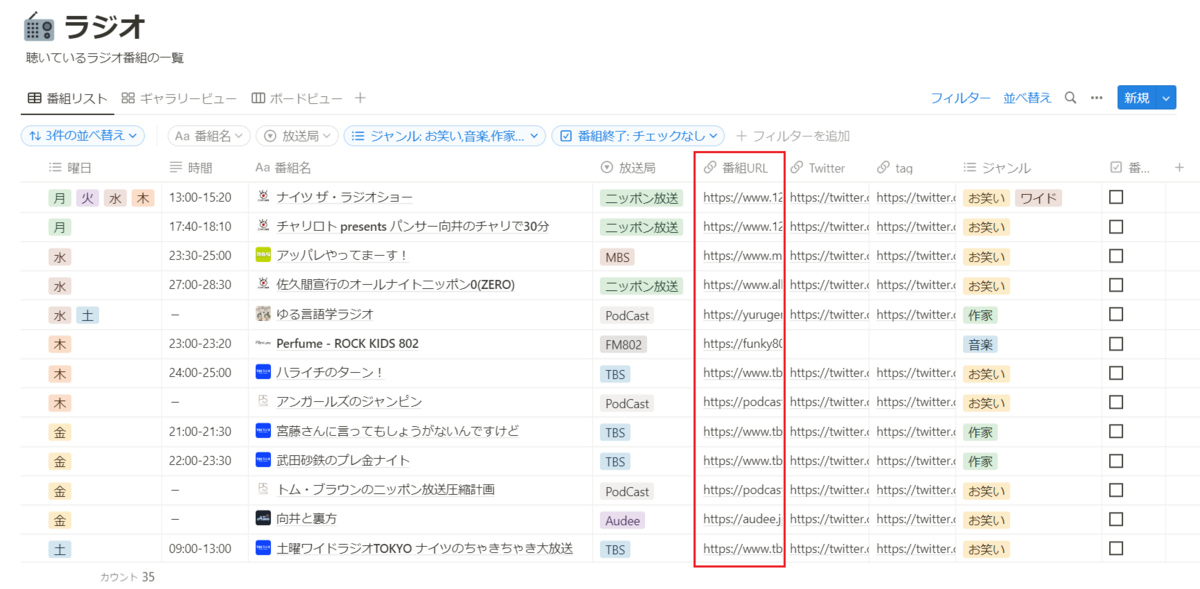
Task: Check 番組終了 for 向井と裏方
Action: (1116, 519)
